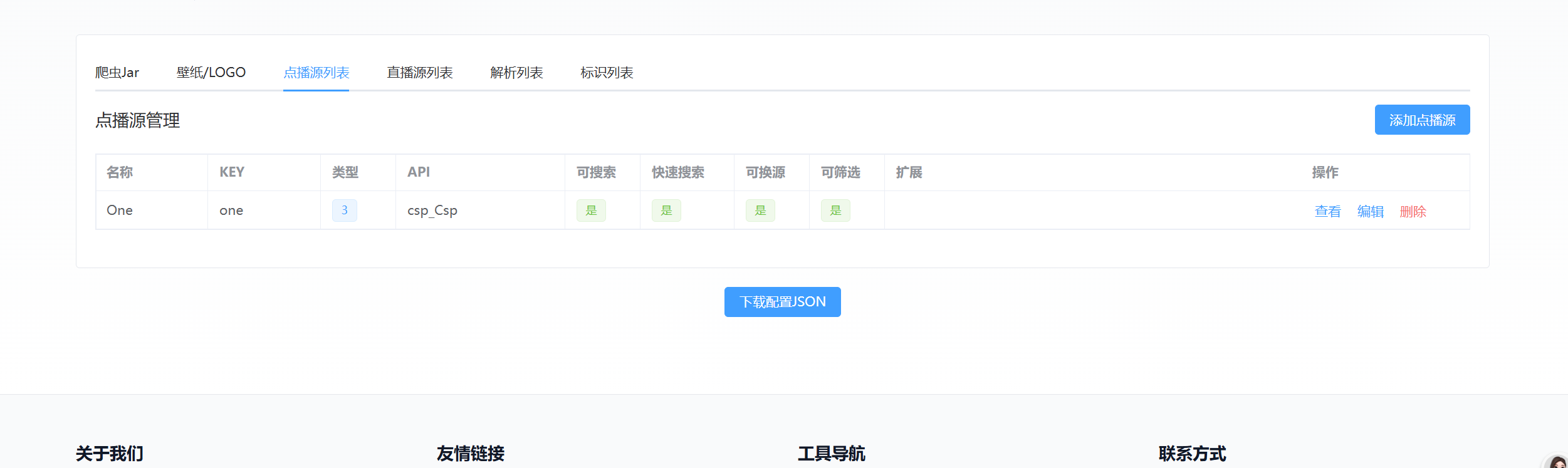Click the 是 tag under 可筛选

click(x=835, y=211)
